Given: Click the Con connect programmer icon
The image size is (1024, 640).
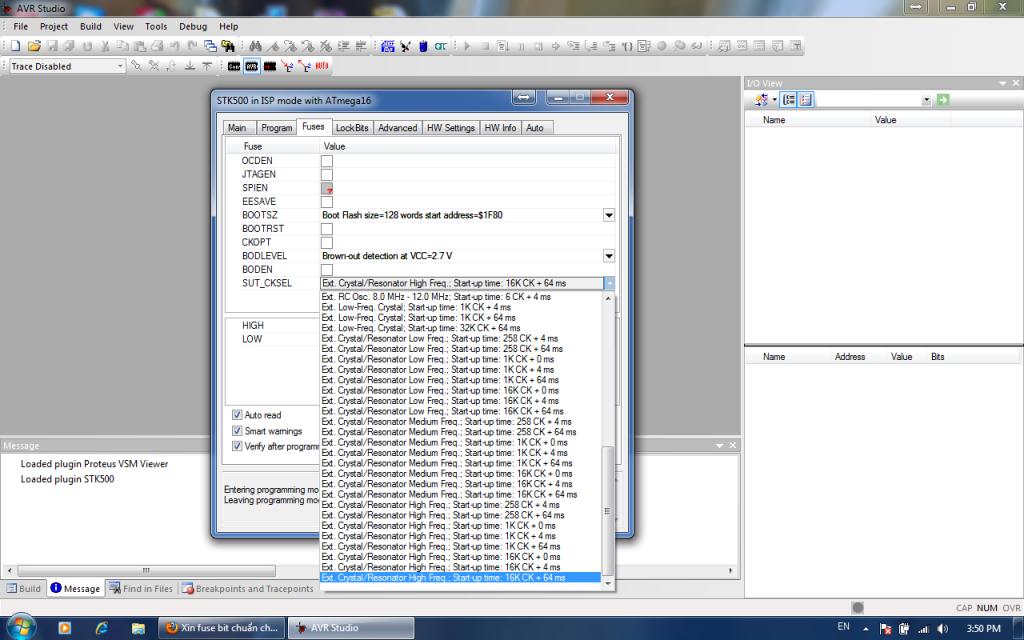Looking at the screenshot, I should point(234,66).
